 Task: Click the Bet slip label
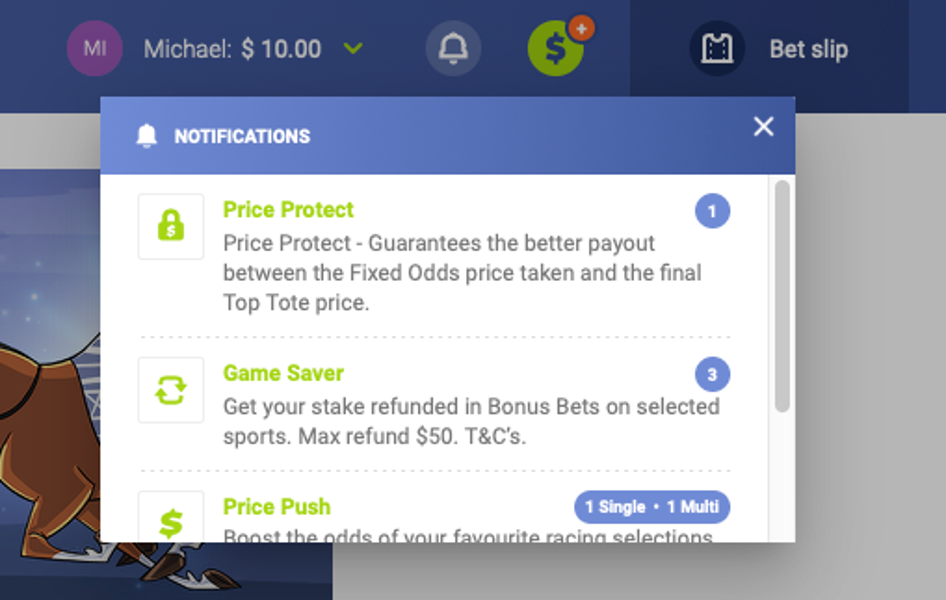tap(808, 49)
